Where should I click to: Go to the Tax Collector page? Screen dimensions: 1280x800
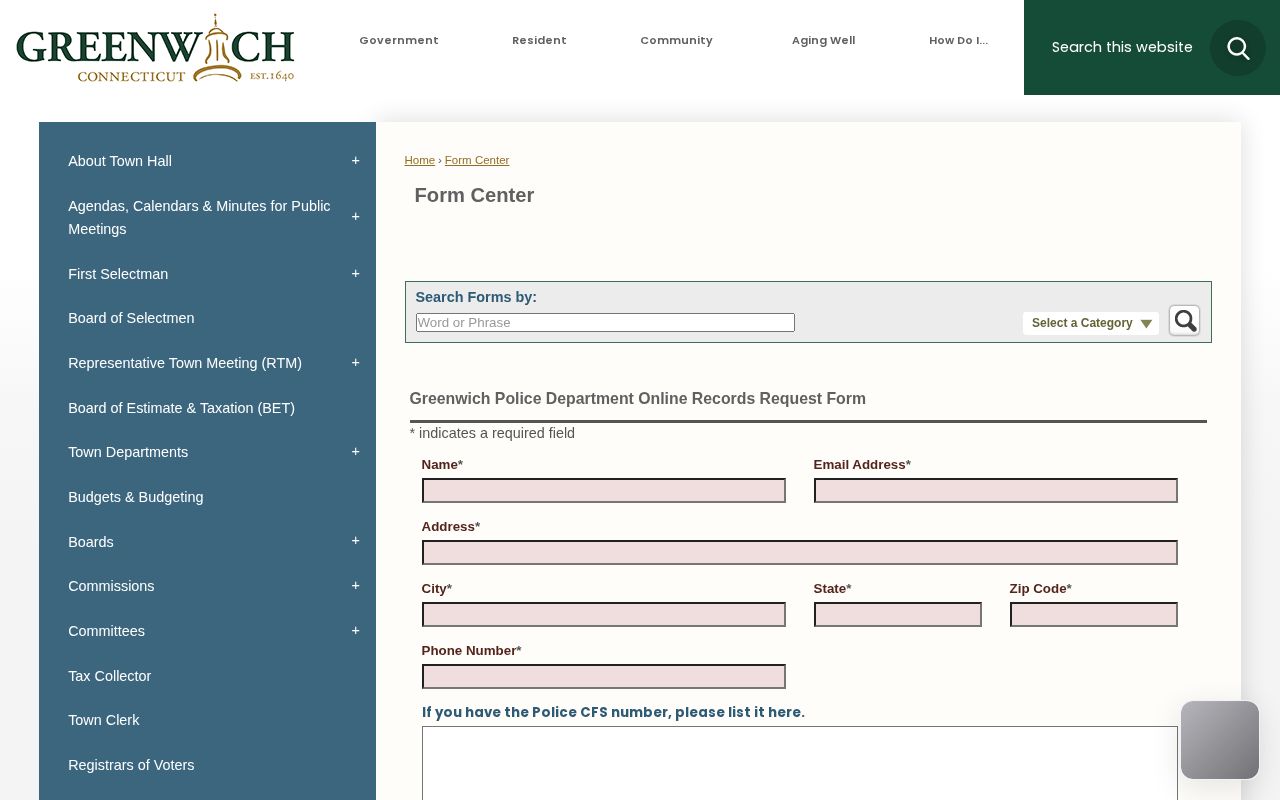coord(109,676)
